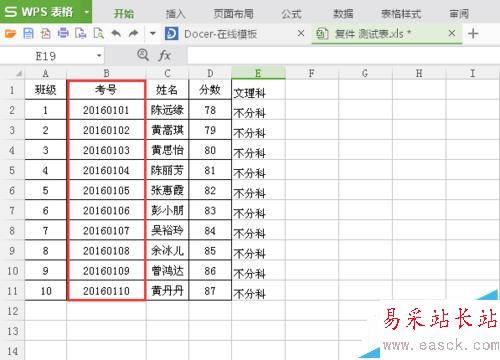Viewport: 500px width, 360px height.
Task: Open the 表格样式 ribbon tab
Action: (401, 14)
